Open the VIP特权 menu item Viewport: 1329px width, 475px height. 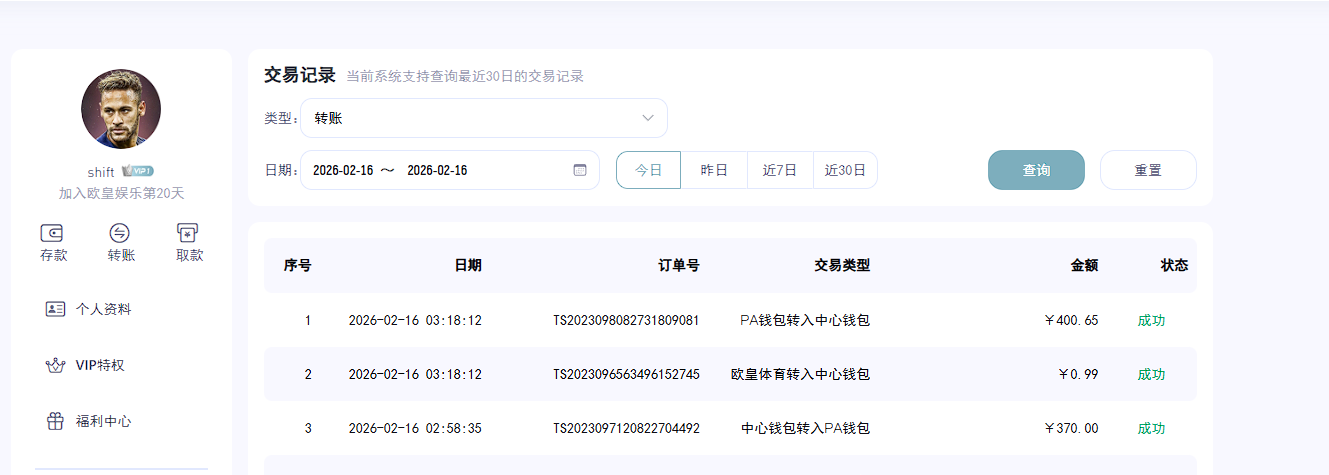[100, 365]
